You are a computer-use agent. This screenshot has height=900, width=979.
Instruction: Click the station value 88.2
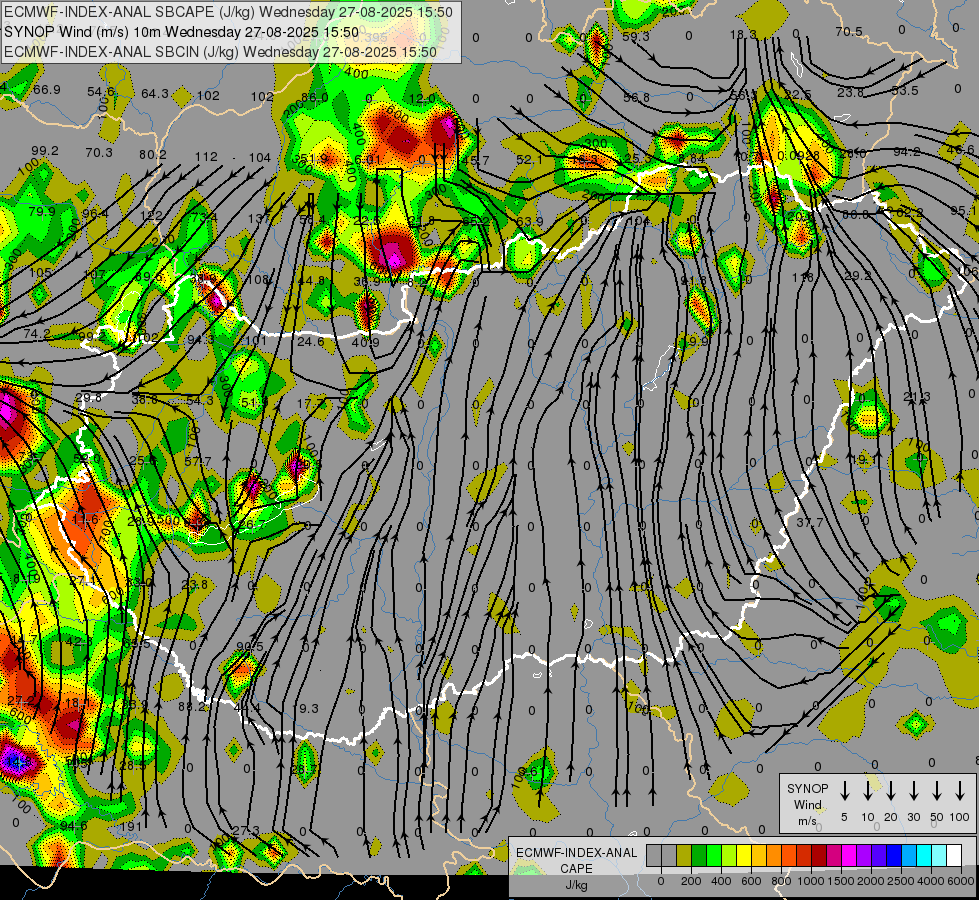click(x=192, y=707)
